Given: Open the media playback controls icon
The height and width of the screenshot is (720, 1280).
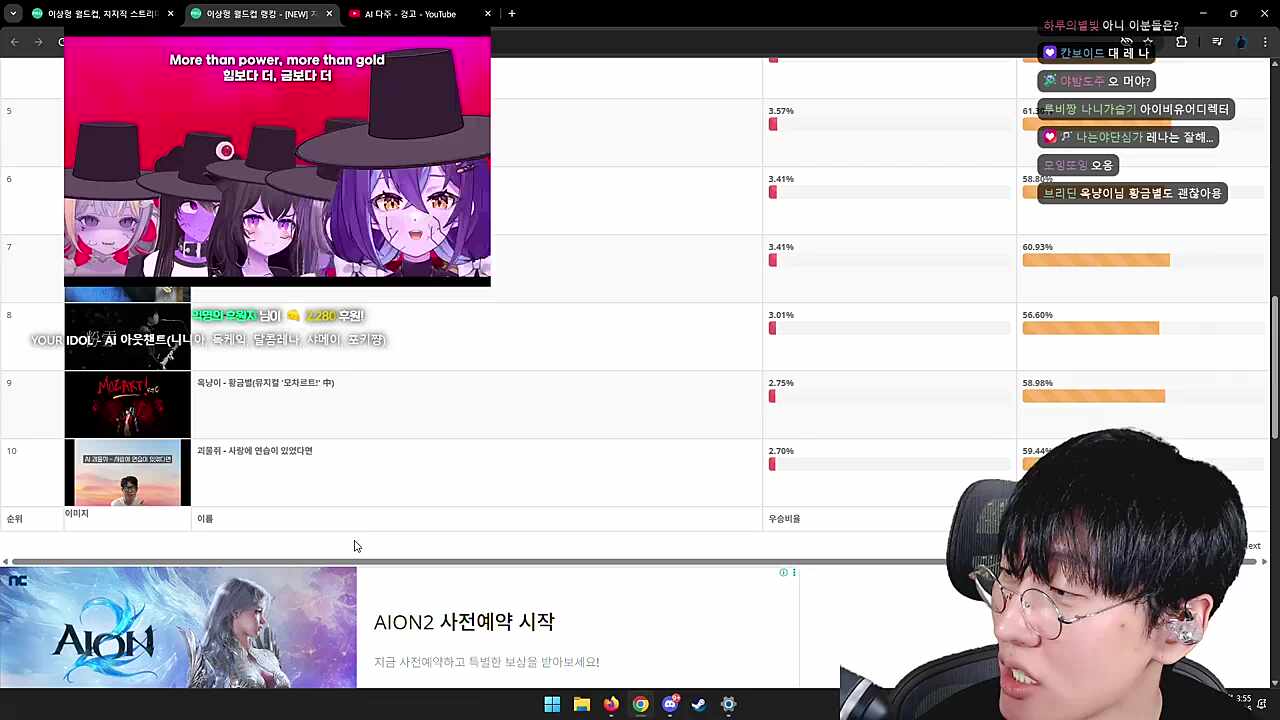Looking at the screenshot, I should tap(1217, 42).
